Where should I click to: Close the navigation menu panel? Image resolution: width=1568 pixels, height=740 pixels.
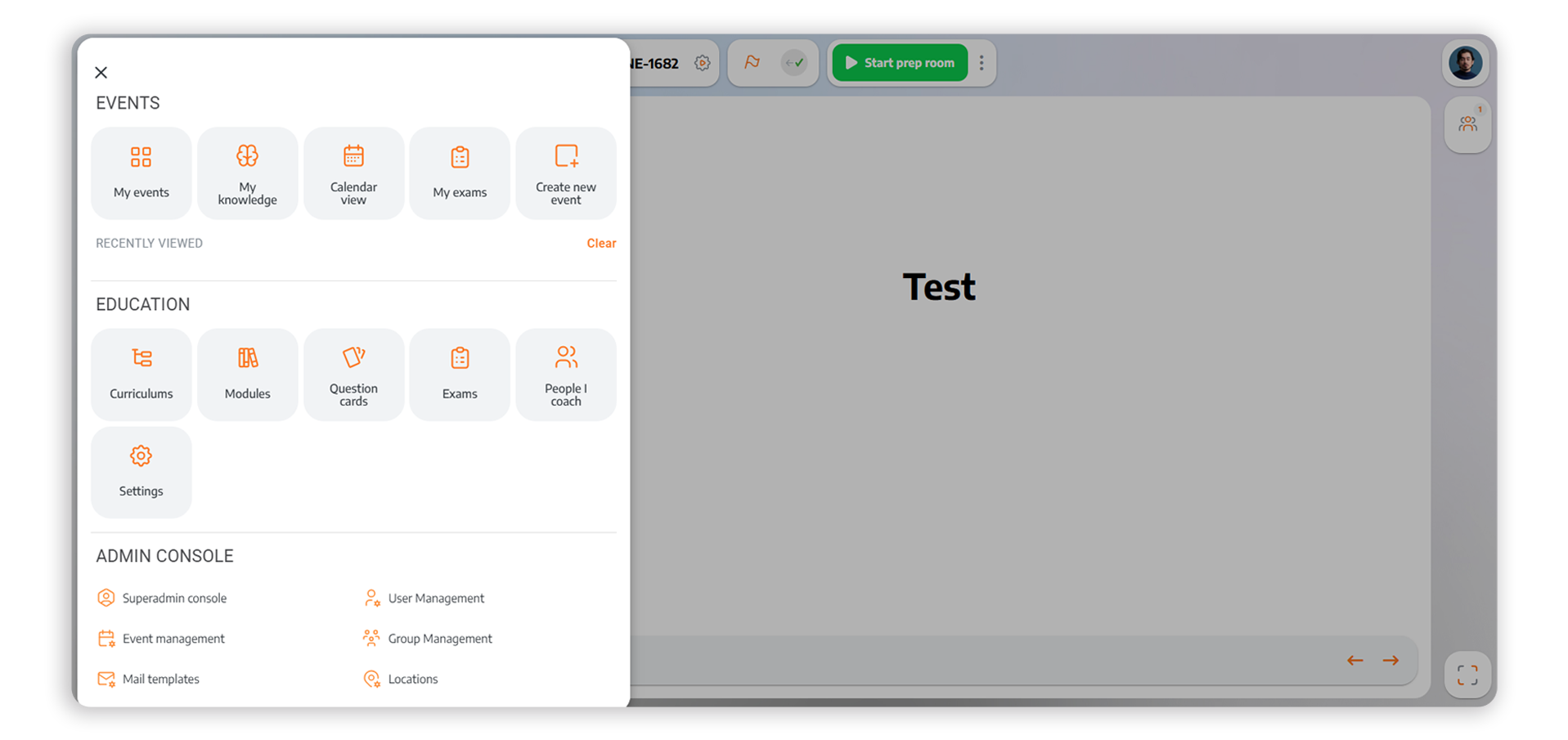[x=101, y=73]
